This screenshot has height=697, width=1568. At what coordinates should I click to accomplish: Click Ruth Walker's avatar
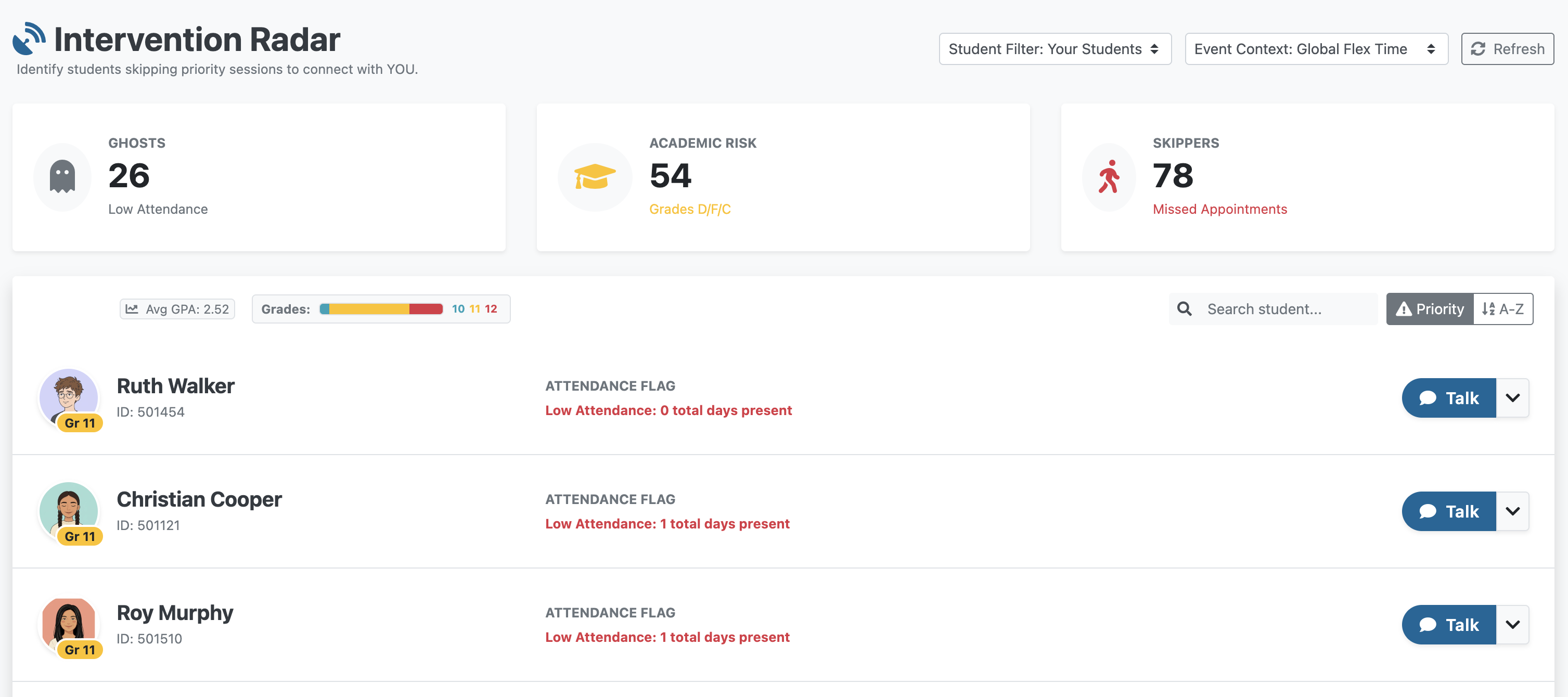tap(69, 398)
